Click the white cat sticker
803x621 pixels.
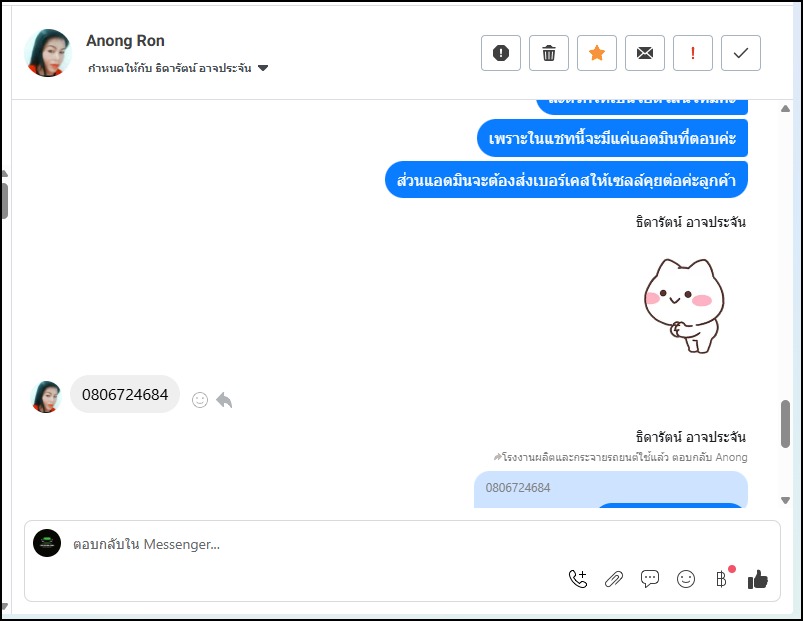tap(684, 304)
